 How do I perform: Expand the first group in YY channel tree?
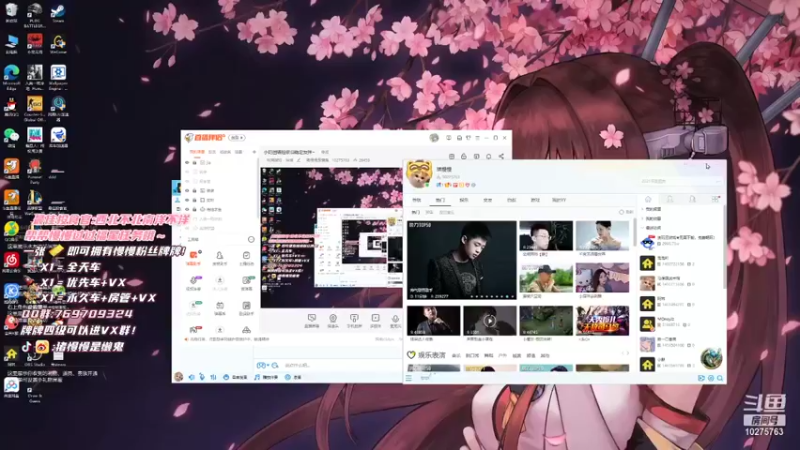[642, 209]
